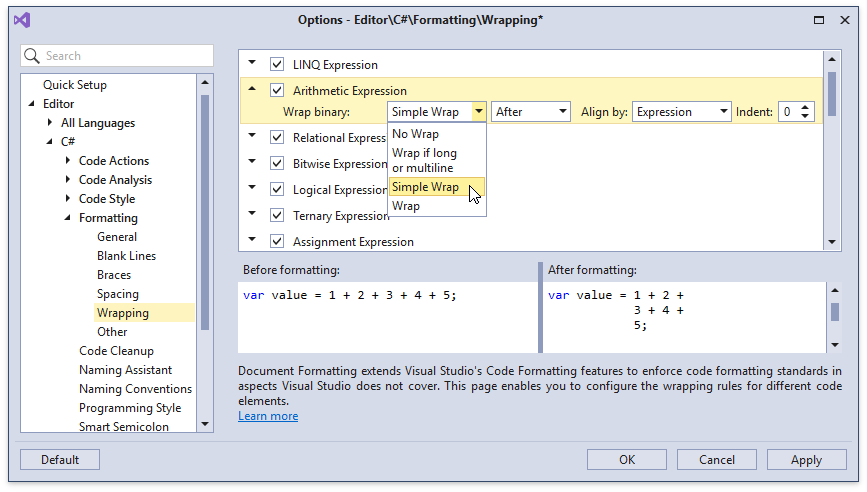867x492 pixels.
Task: Expand the Assignment Expression section
Action: 252,241
